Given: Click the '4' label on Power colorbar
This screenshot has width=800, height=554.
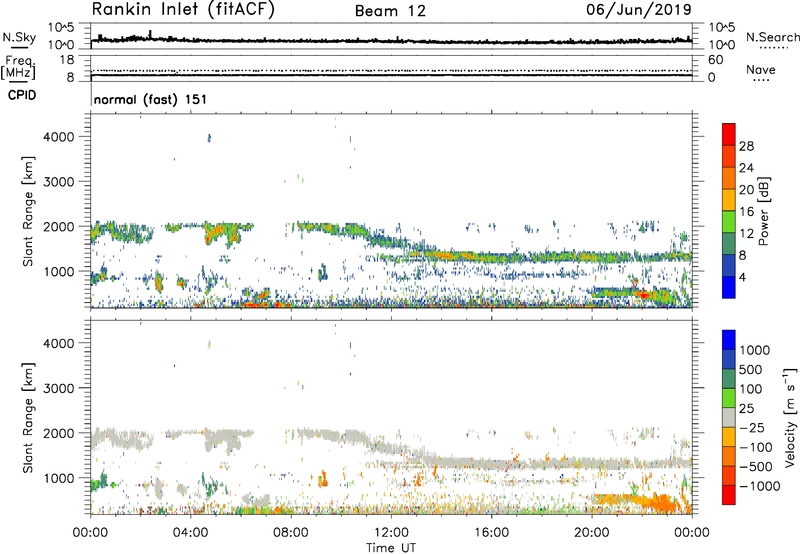Looking at the screenshot, I should [x=743, y=277].
